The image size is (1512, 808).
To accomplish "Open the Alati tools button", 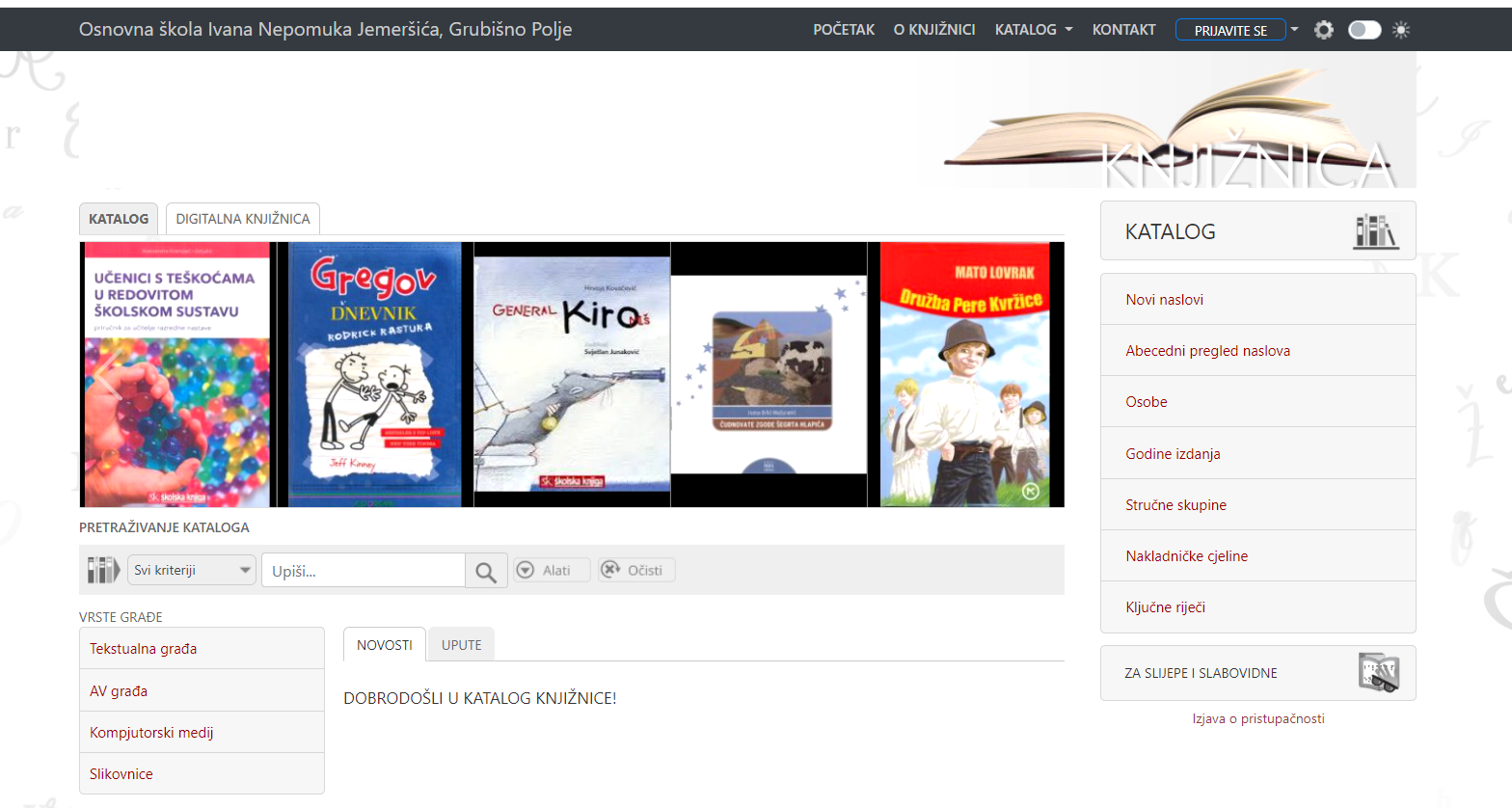I will pyautogui.click(x=552, y=570).
